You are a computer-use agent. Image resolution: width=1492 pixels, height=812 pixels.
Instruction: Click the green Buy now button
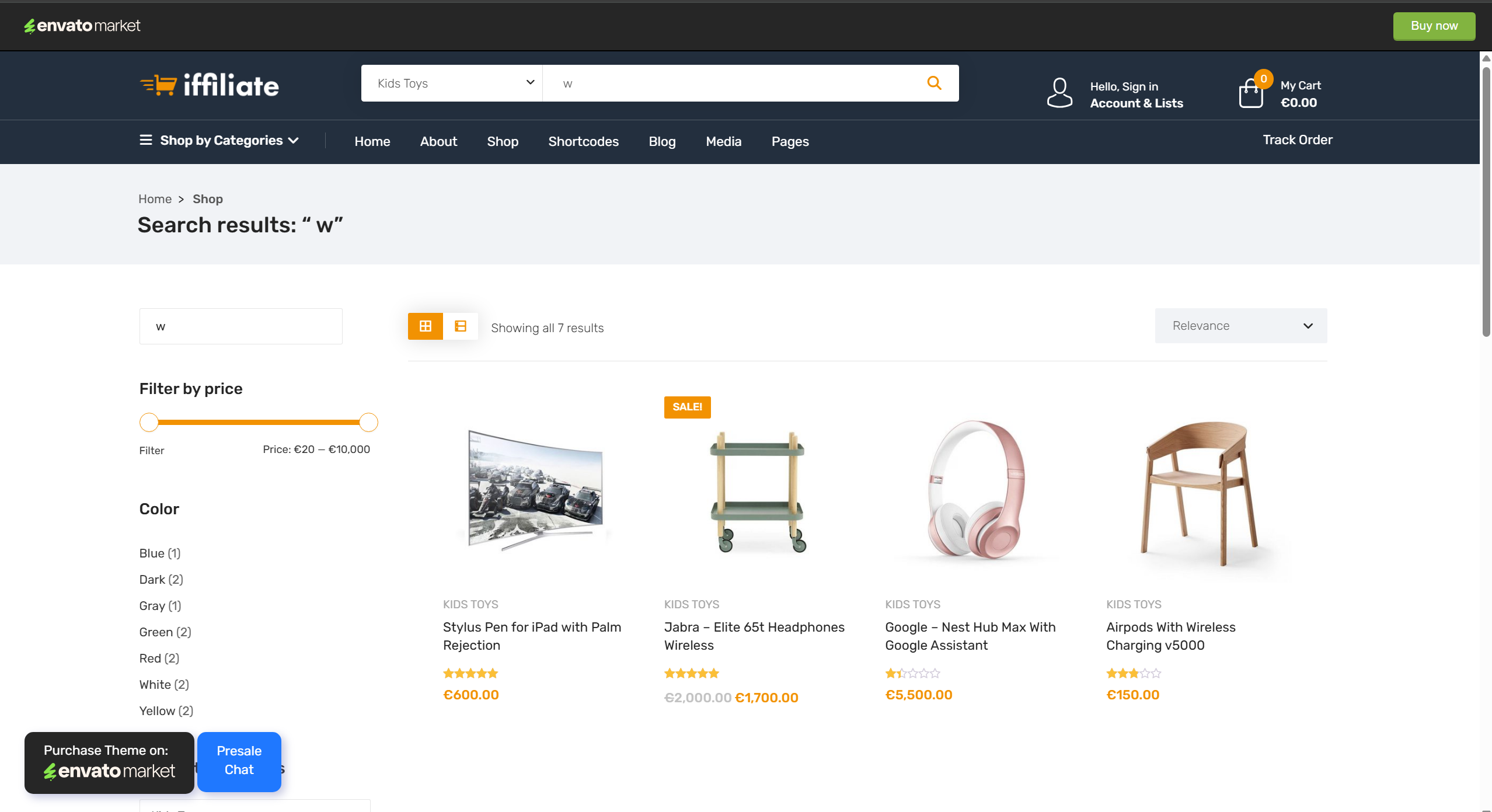pyautogui.click(x=1434, y=26)
